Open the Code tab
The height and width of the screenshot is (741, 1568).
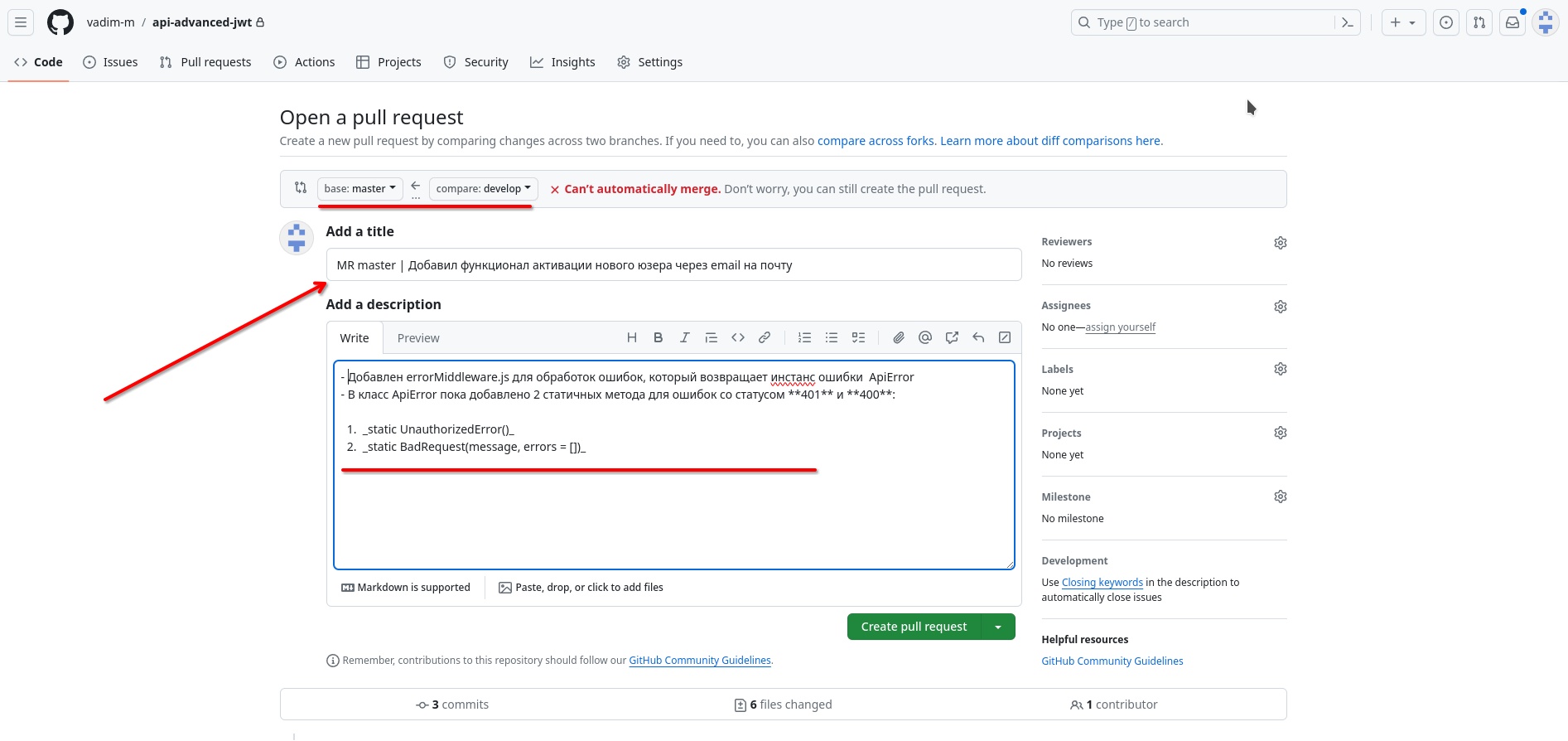39,62
